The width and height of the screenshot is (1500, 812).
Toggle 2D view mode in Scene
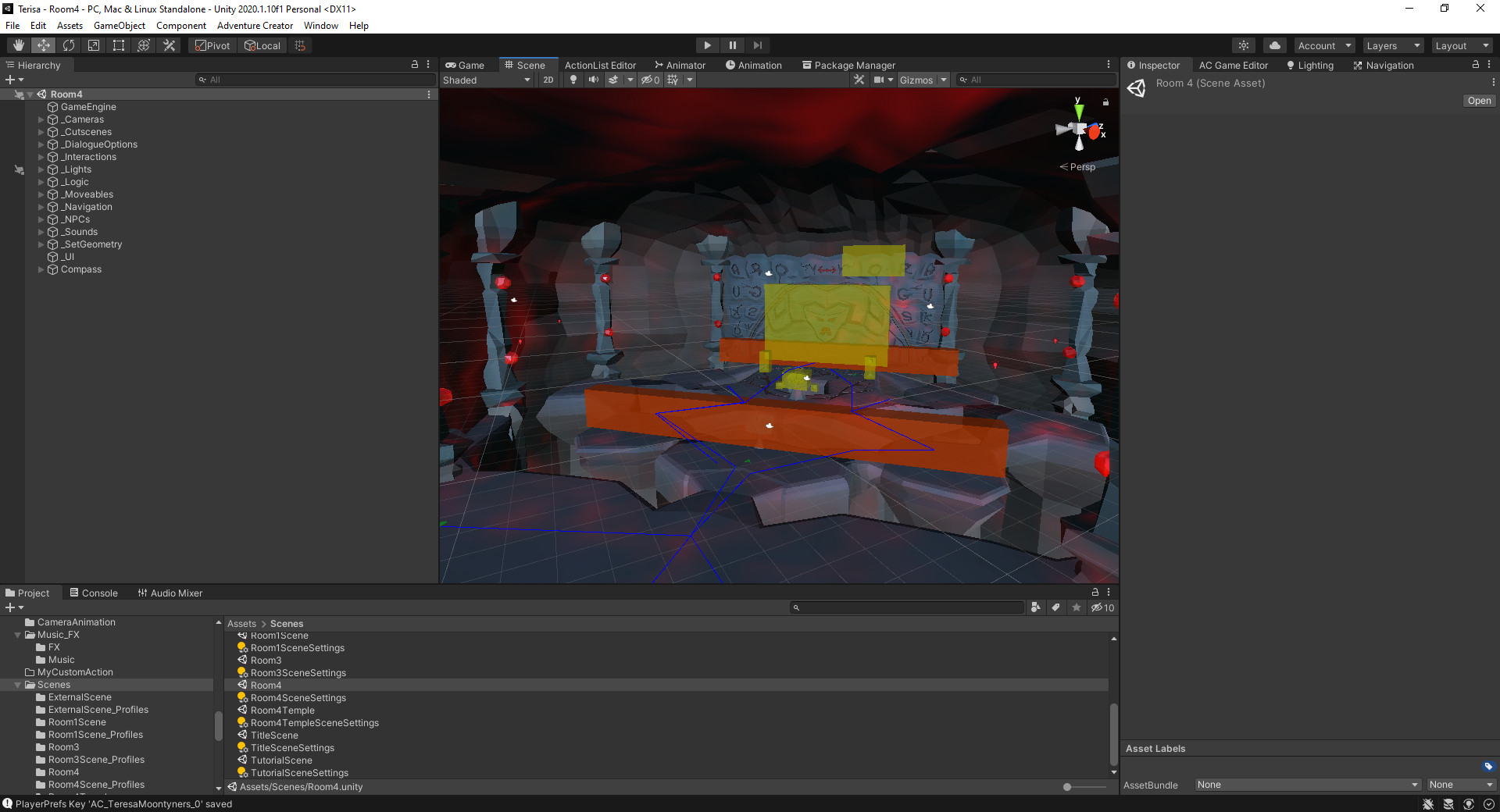click(x=548, y=80)
